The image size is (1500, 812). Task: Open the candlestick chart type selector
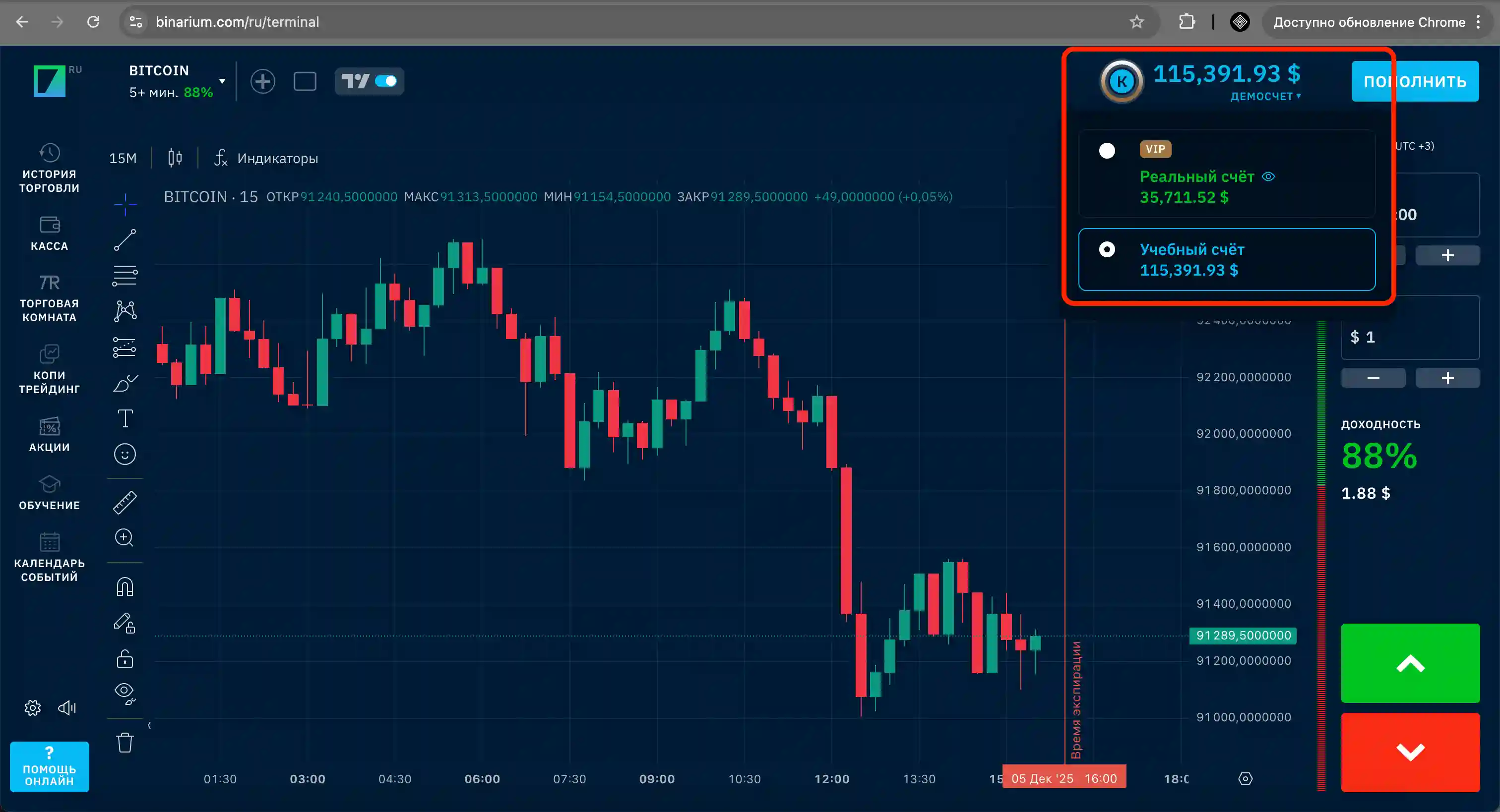click(x=175, y=158)
